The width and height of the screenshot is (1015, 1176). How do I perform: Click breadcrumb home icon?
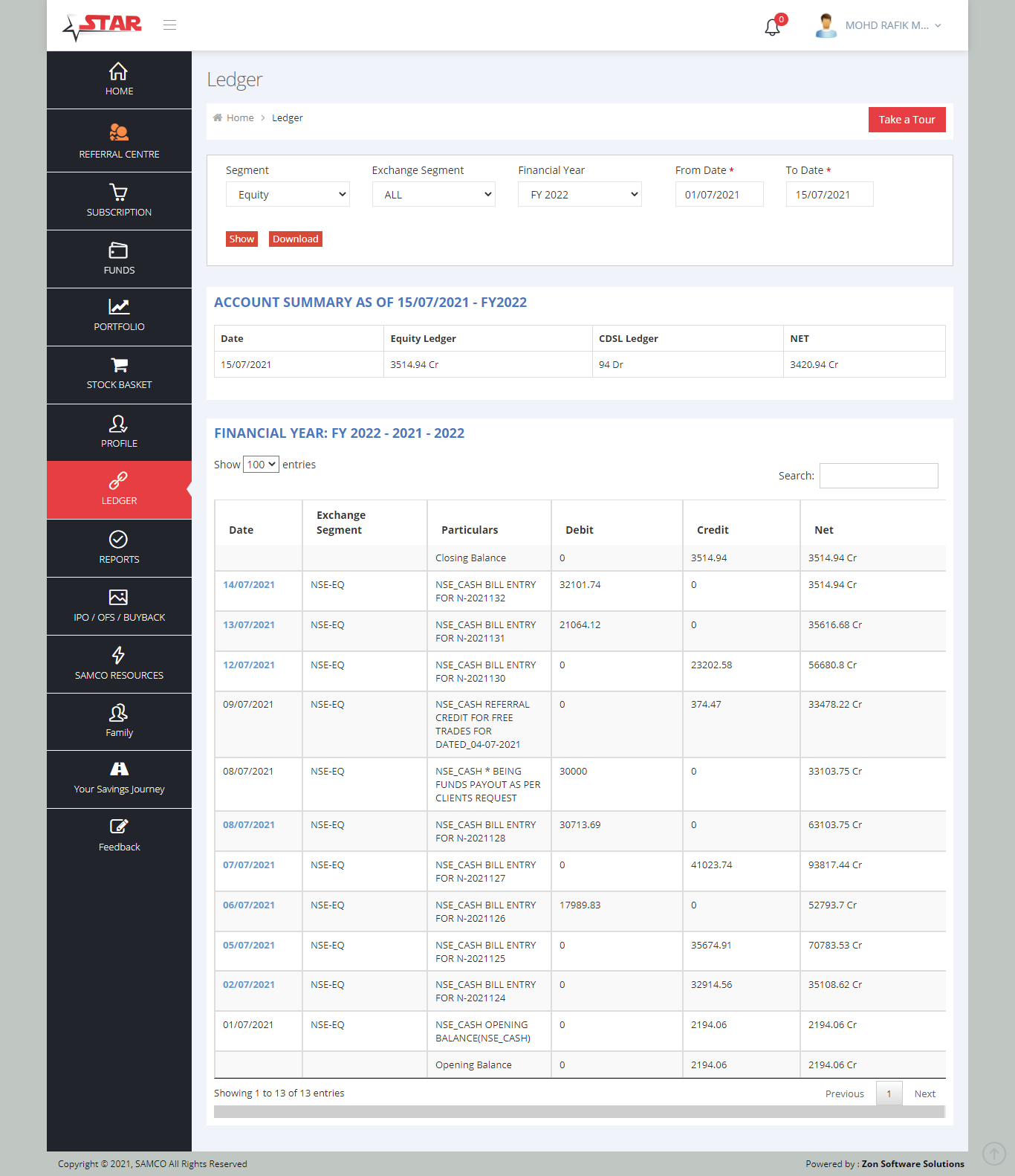tap(218, 117)
